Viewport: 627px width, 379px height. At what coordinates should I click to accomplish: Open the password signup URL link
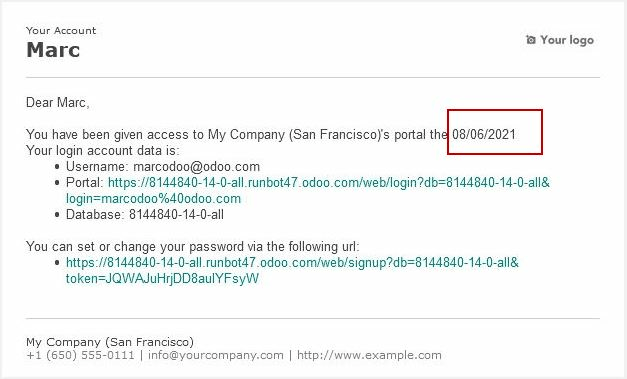pyautogui.click(x=292, y=263)
